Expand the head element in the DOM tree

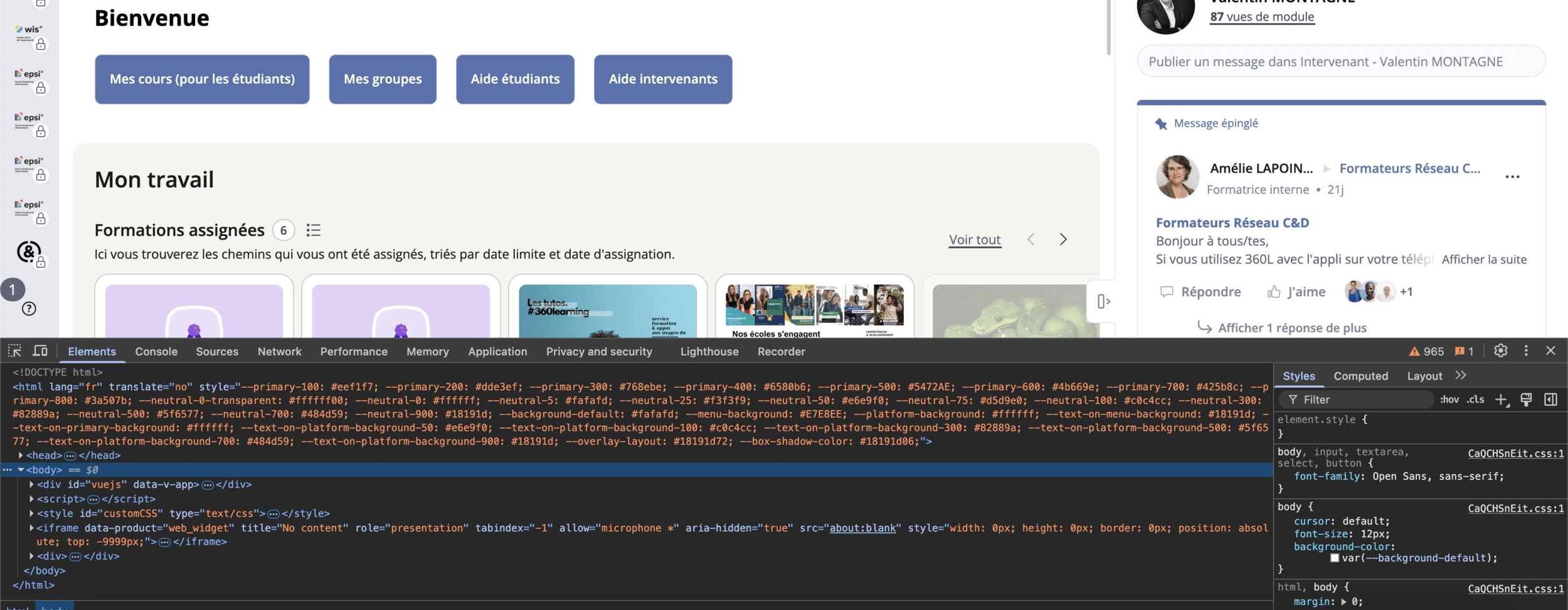pos(21,456)
